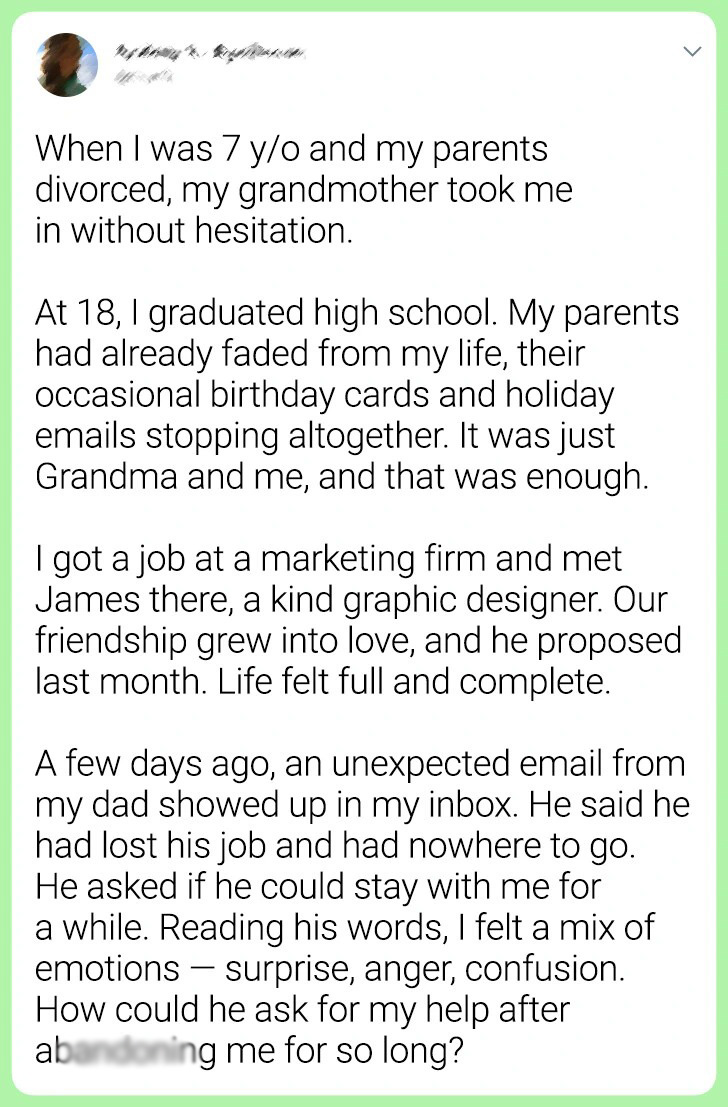Click the poster's profile avatar
The height and width of the screenshot is (1107, 728).
point(68,65)
